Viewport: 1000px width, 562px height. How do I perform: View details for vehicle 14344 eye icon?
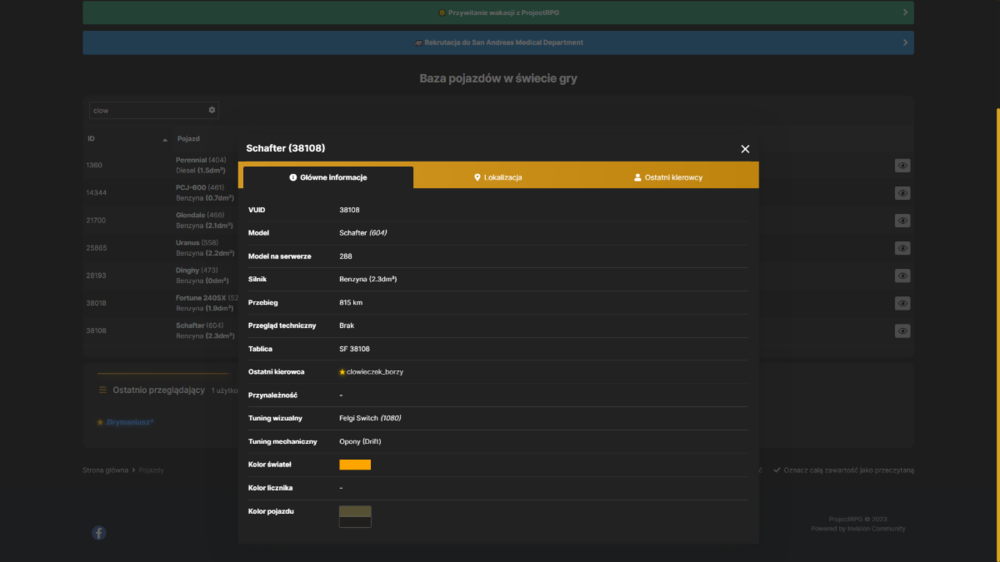pyautogui.click(x=902, y=193)
